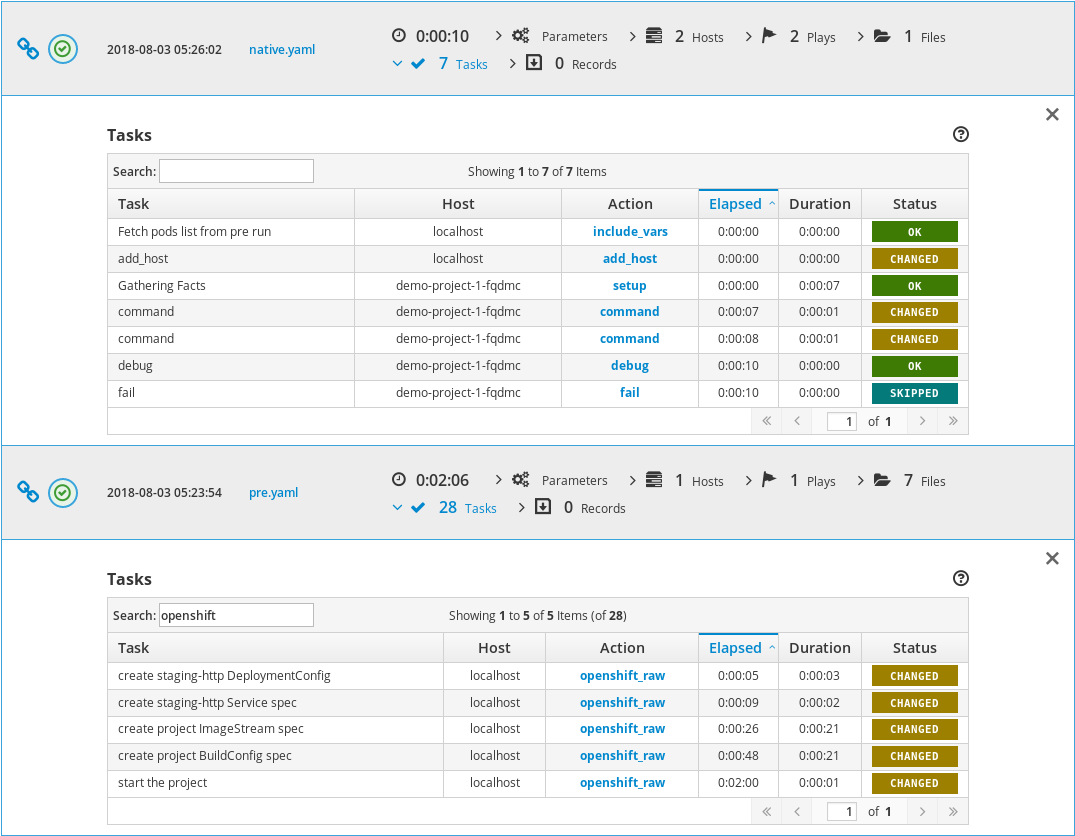Open the native.yaml playbook link
The width and height of the screenshot is (1075, 836).
pyautogui.click(x=282, y=49)
